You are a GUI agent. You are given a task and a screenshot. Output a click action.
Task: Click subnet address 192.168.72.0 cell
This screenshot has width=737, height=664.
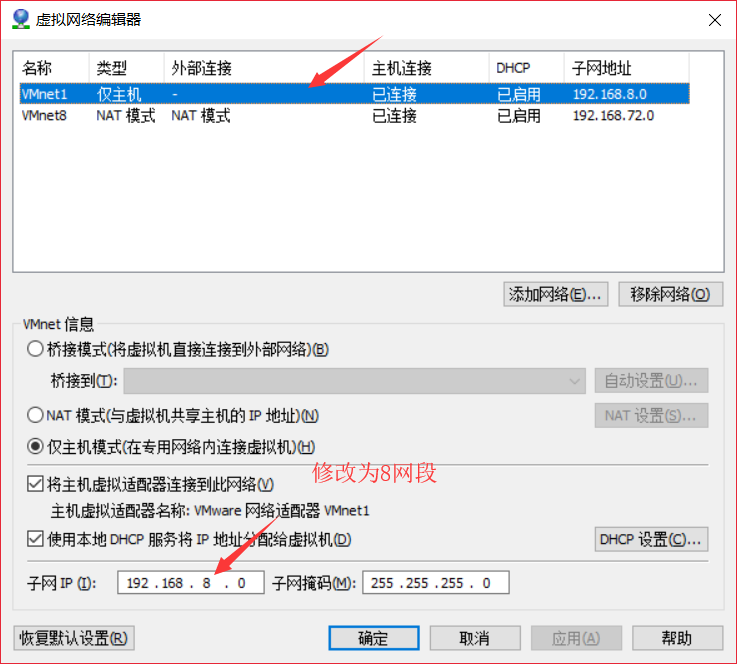pos(613,116)
